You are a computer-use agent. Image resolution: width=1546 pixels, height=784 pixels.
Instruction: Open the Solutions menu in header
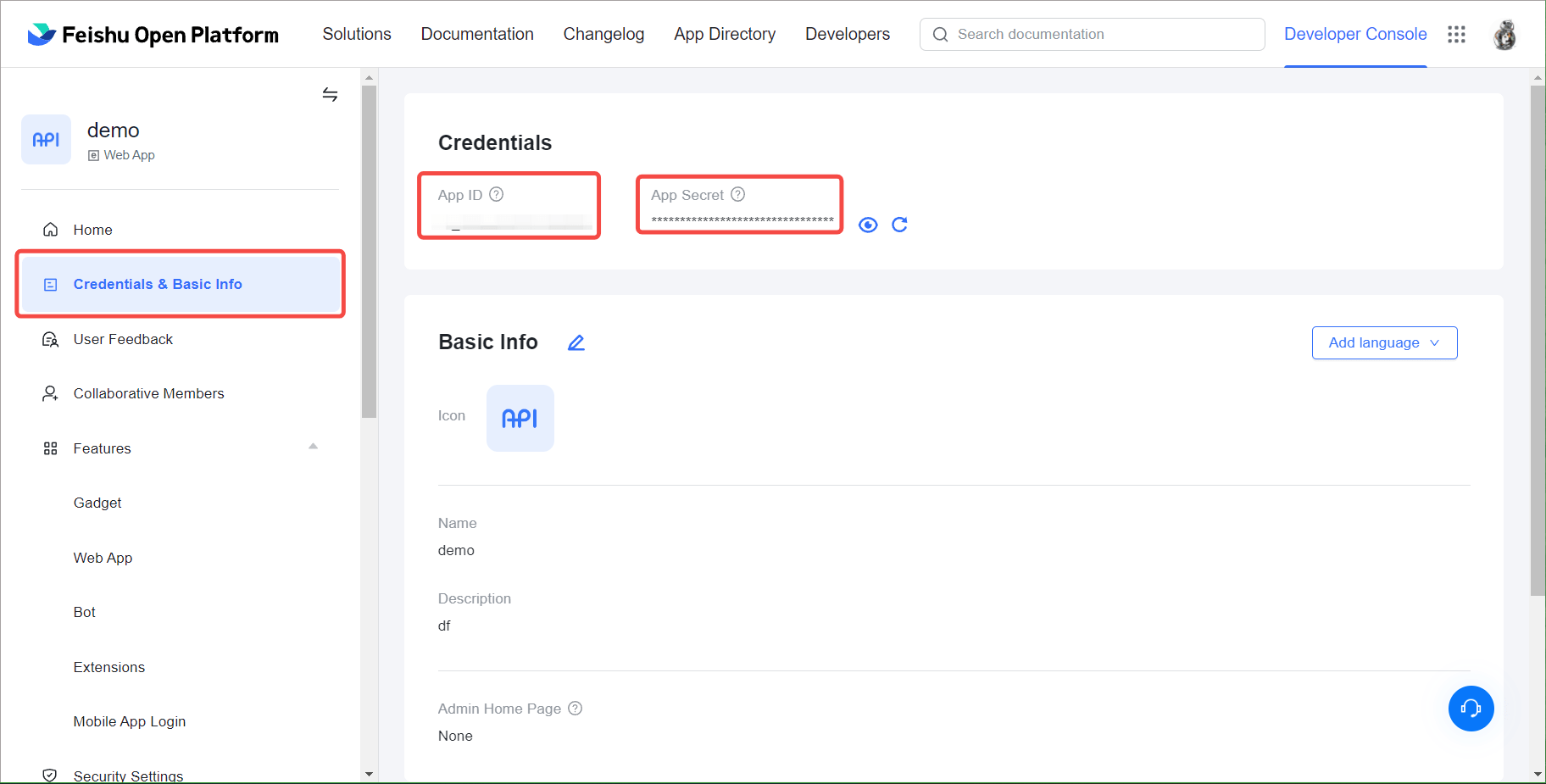[357, 34]
